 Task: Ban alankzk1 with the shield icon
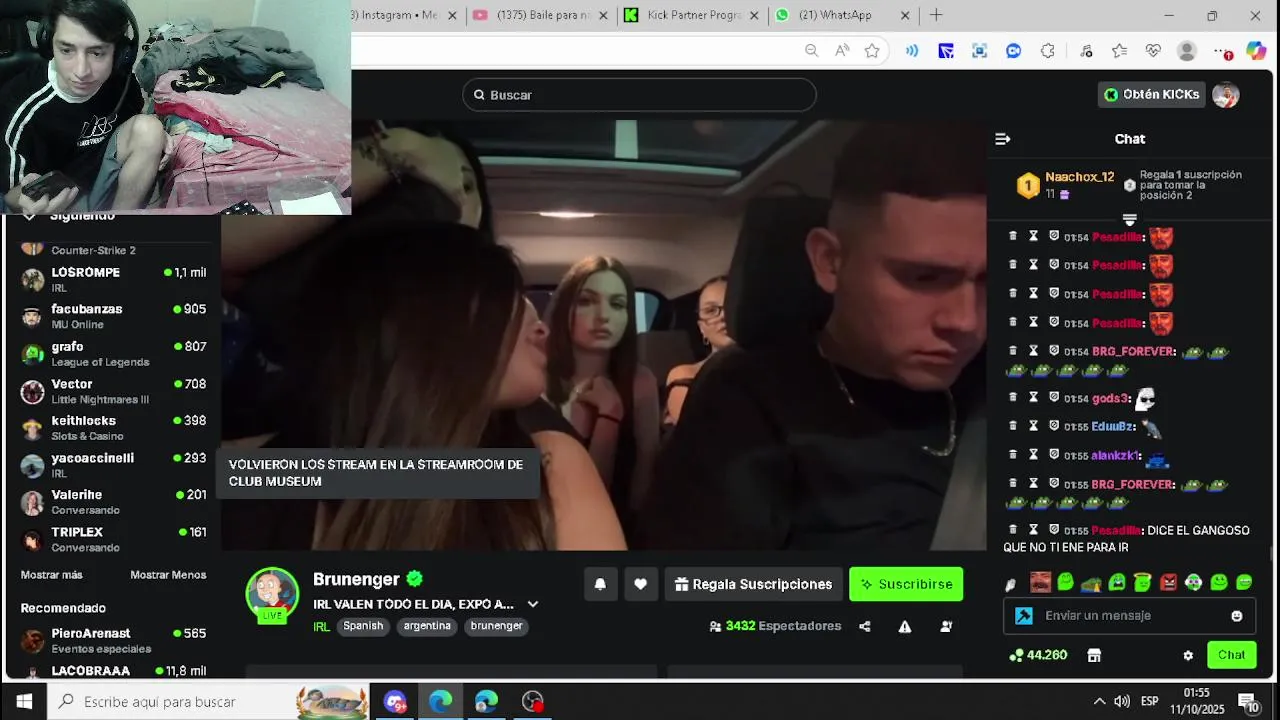(1054, 454)
